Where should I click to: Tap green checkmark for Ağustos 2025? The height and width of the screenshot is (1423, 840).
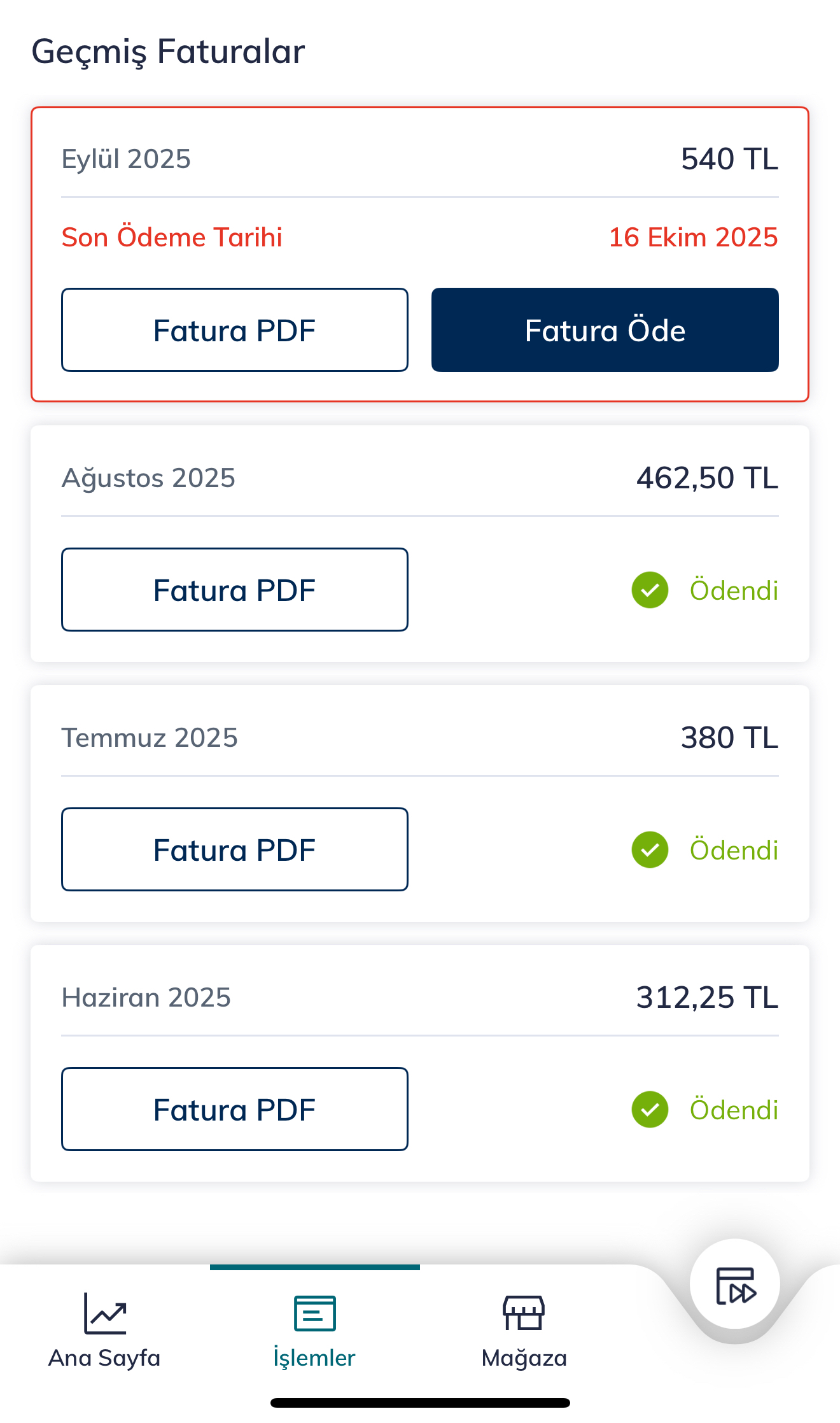pyautogui.click(x=650, y=590)
